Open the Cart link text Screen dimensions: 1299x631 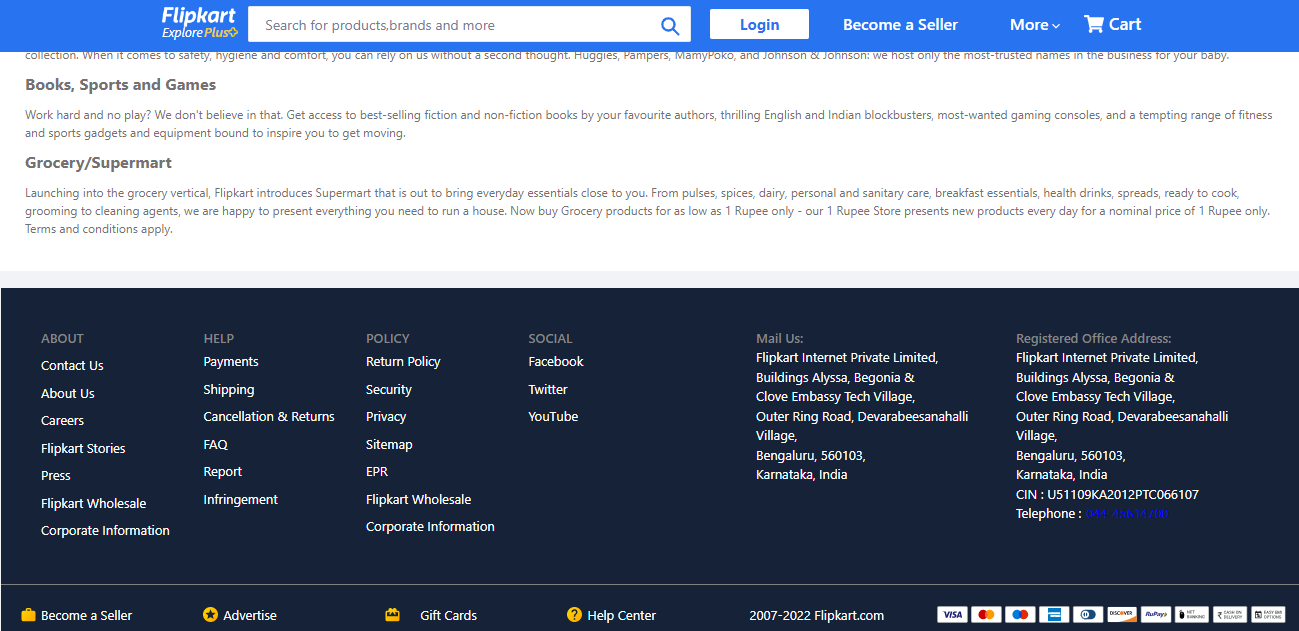[1125, 24]
